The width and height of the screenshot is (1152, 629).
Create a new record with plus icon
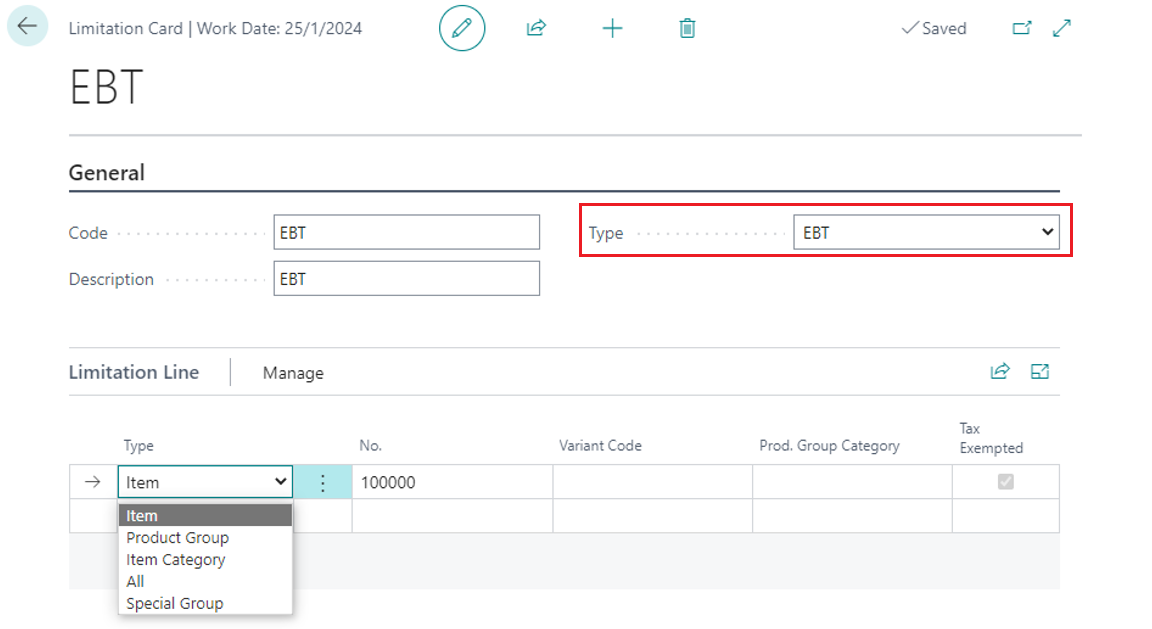pos(612,28)
